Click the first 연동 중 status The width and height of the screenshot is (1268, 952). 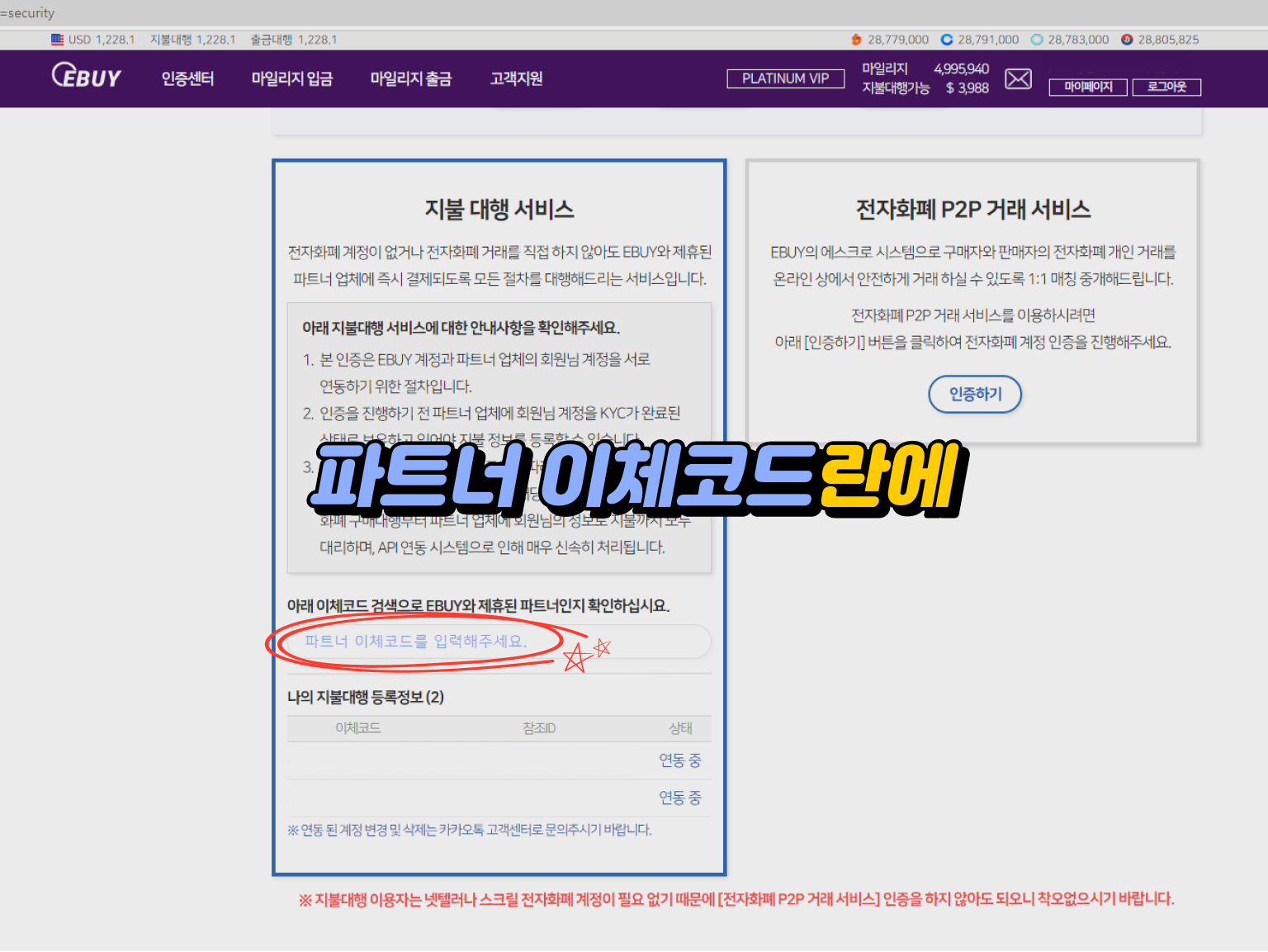pyautogui.click(x=679, y=760)
